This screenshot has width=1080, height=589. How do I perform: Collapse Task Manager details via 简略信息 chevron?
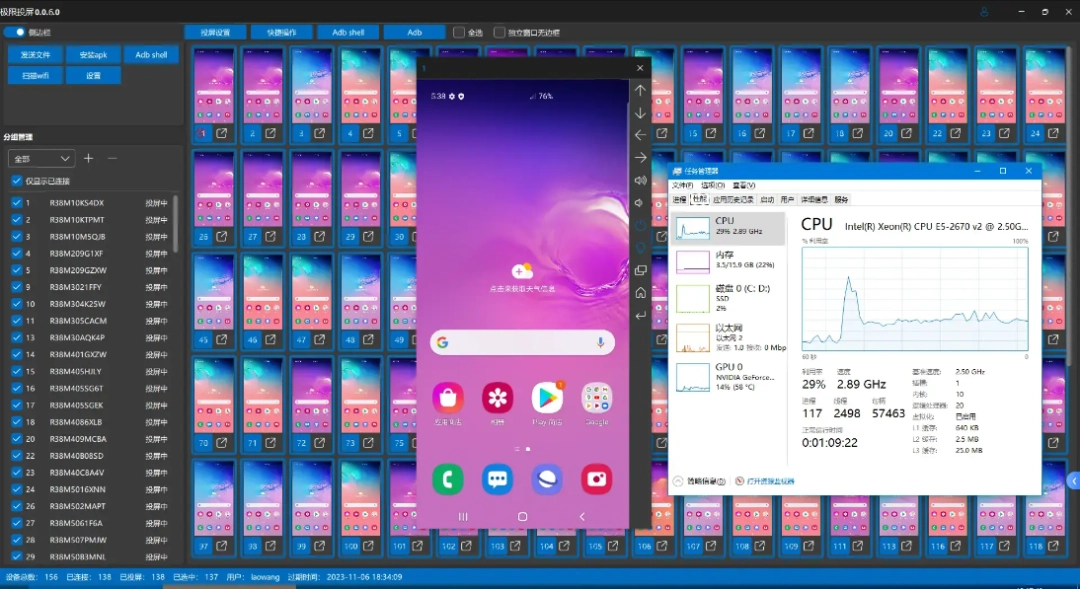tap(678, 481)
